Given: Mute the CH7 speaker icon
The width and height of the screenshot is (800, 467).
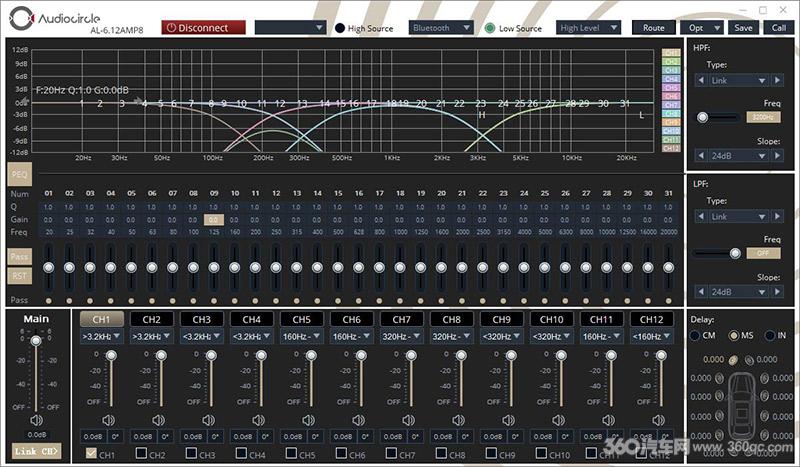Looking at the screenshot, I should click(x=408, y=420).
